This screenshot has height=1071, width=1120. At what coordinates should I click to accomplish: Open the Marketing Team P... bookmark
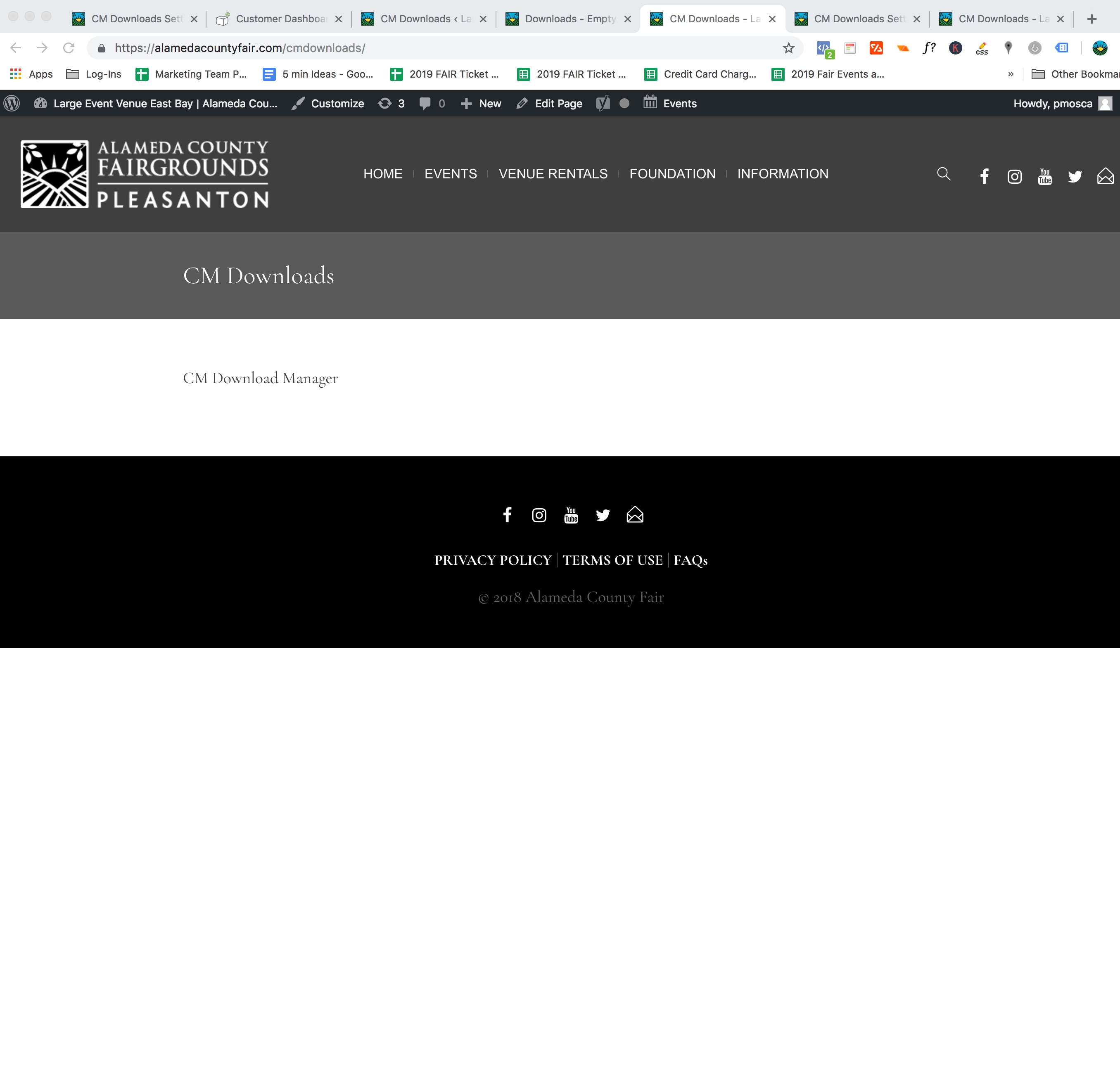191,74
